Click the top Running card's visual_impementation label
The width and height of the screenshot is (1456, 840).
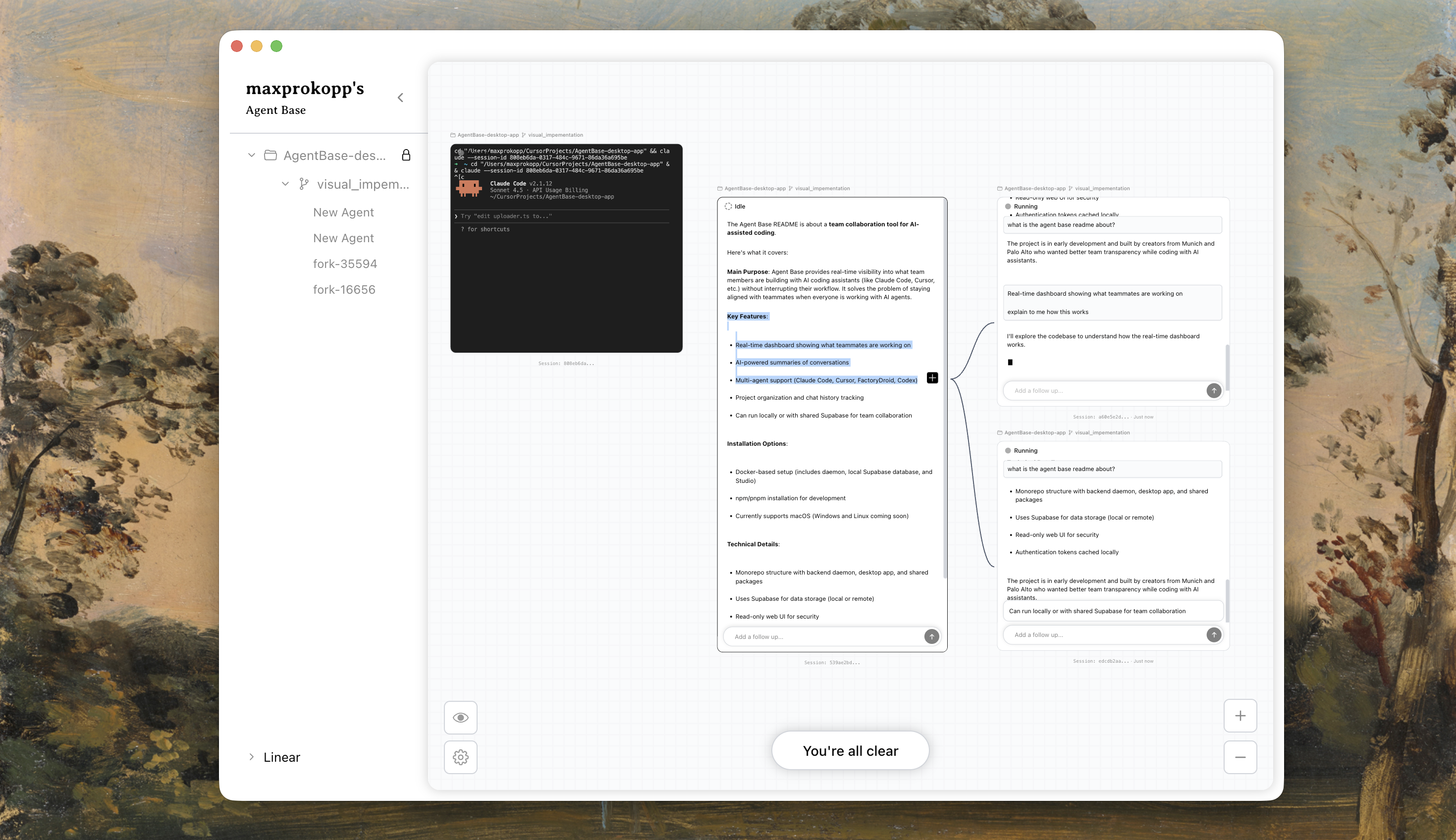(1102, 189)
